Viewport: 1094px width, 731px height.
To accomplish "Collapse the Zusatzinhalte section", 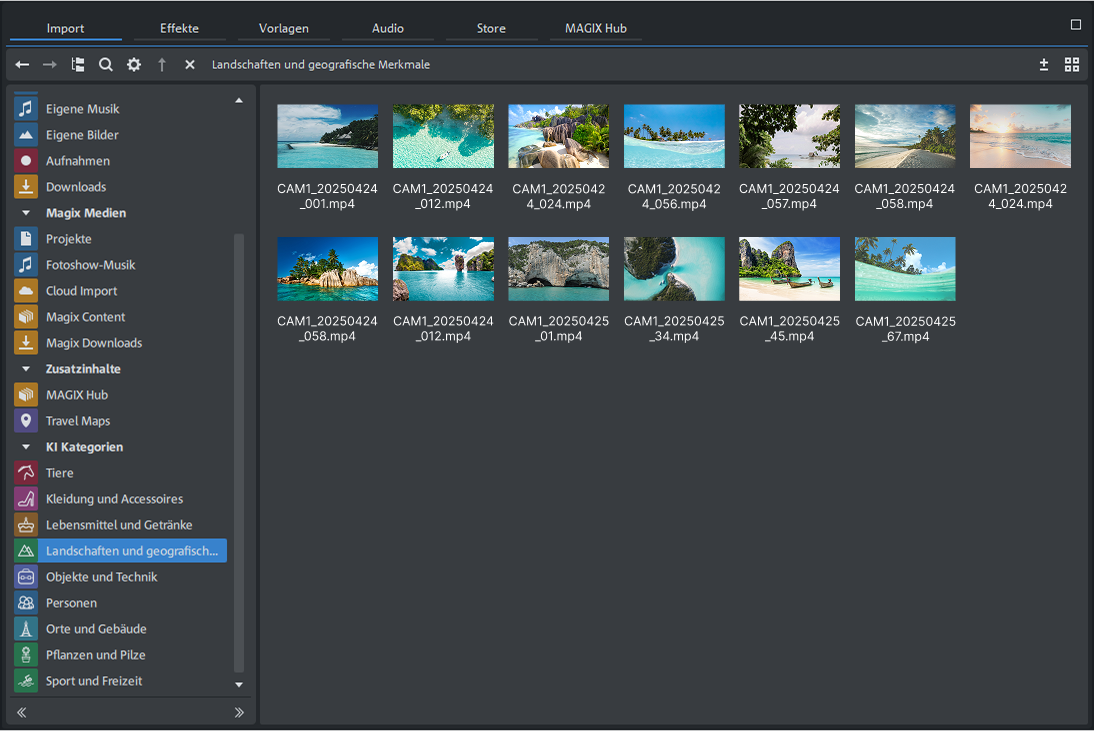I will 25,369.
